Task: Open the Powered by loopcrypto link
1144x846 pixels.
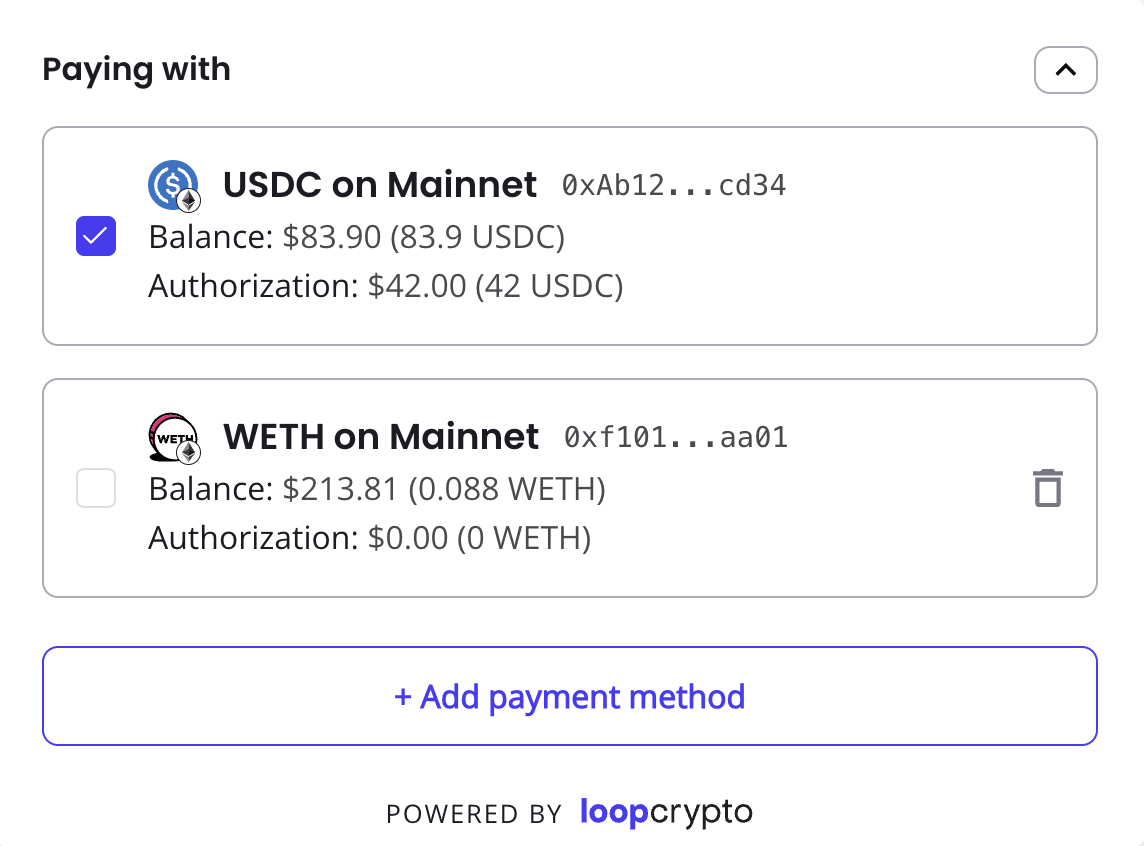Action: pyautogui.click(x=569, y=812)
